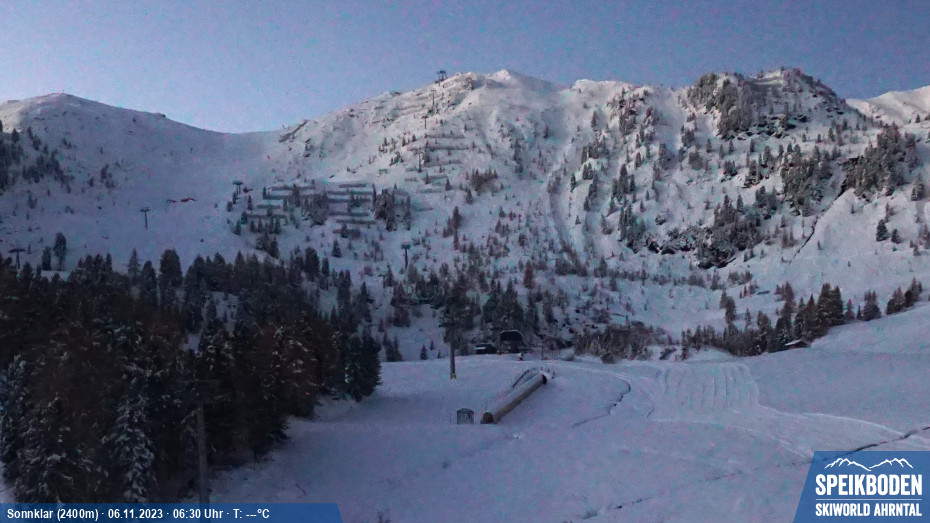Screen dimensions: 930x523
Task: Click the long covered conveyor tunnel on the slope
Action: pyautogui.click(x=515, y=394)
